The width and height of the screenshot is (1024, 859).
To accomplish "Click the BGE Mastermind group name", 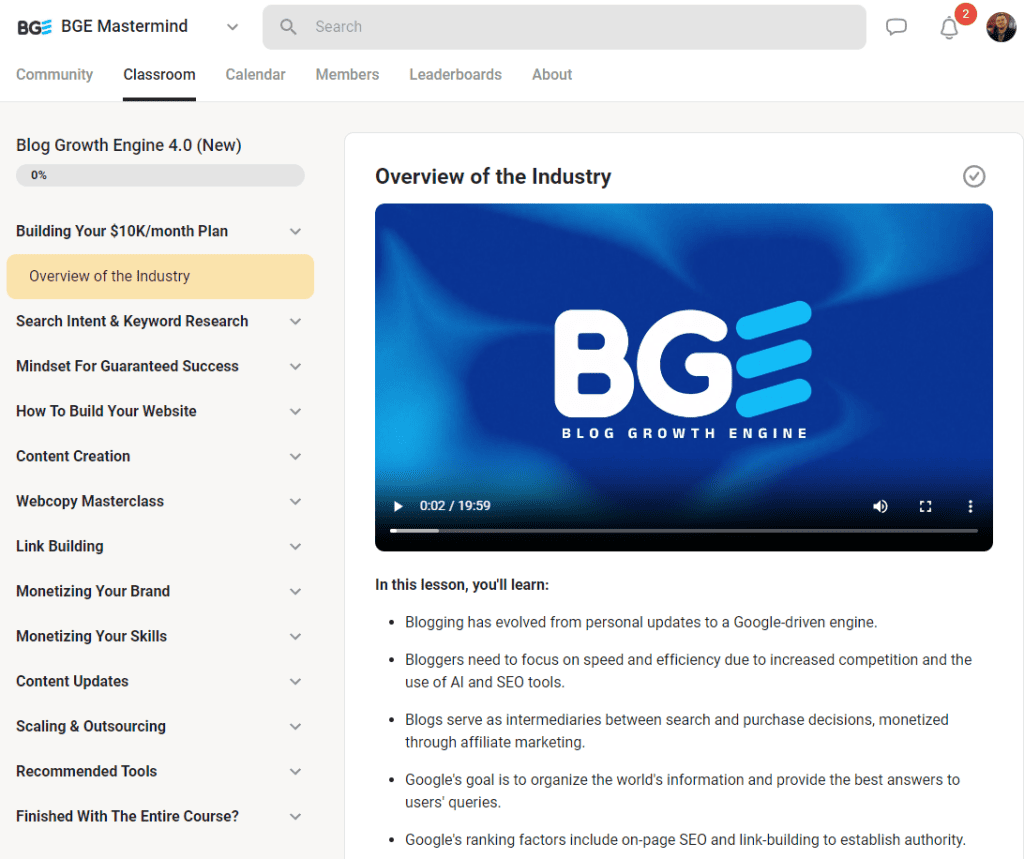I will [x=124, y=26].
